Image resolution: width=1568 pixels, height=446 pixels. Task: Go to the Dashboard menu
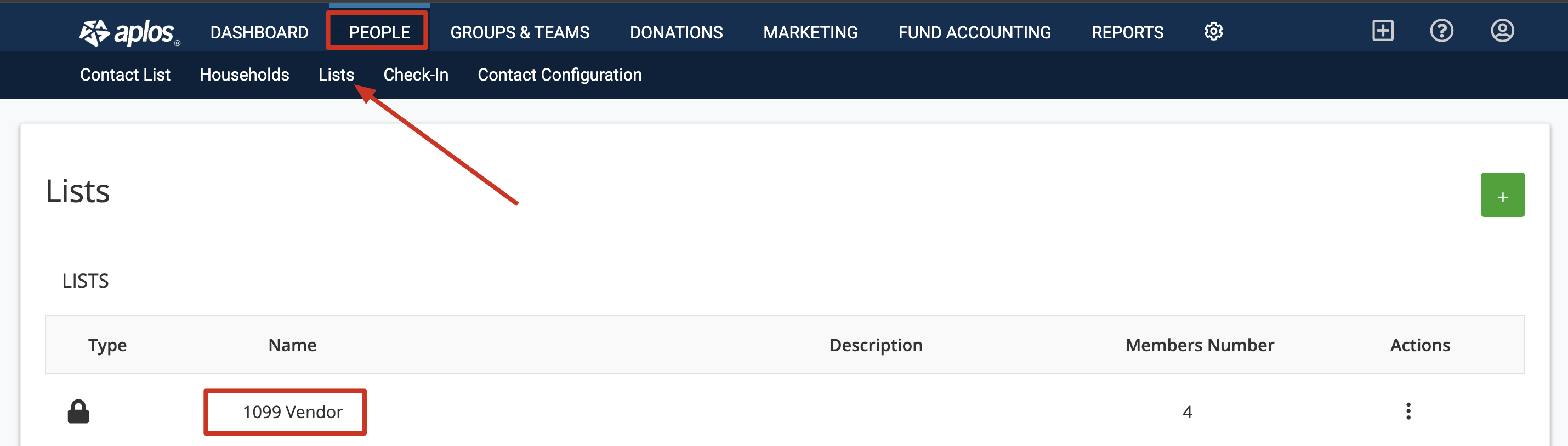[x=259, y=32]
